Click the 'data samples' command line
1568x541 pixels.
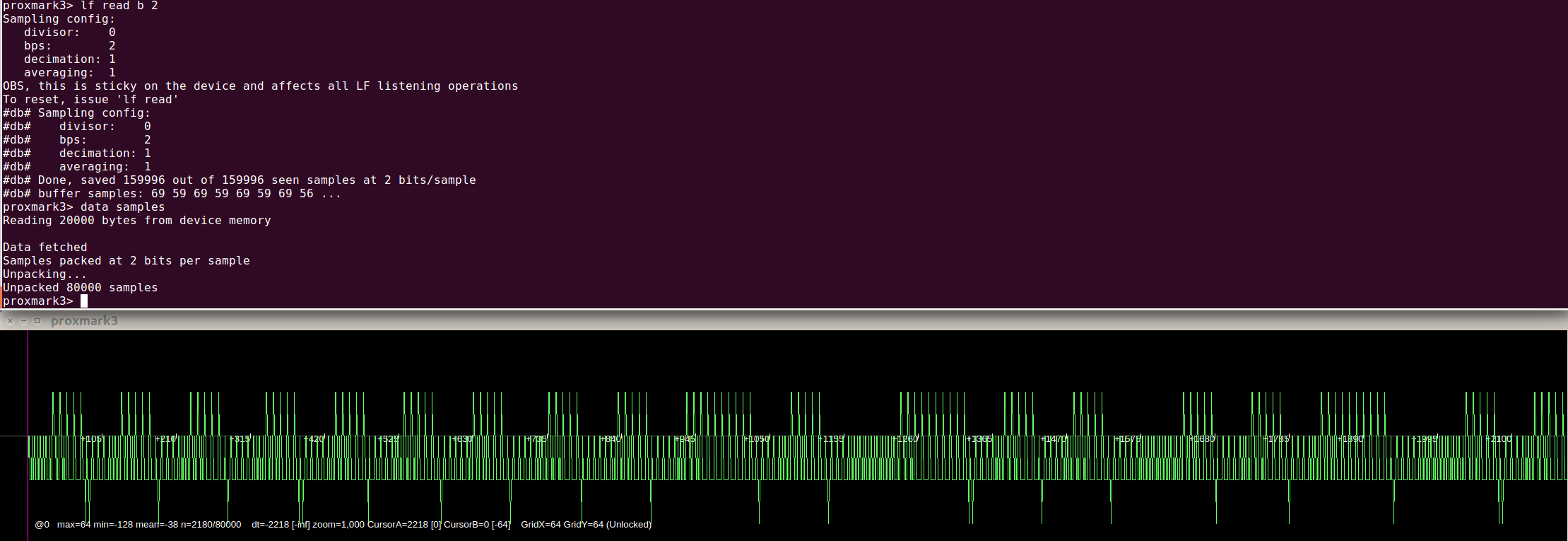click(x=84, y=207)
